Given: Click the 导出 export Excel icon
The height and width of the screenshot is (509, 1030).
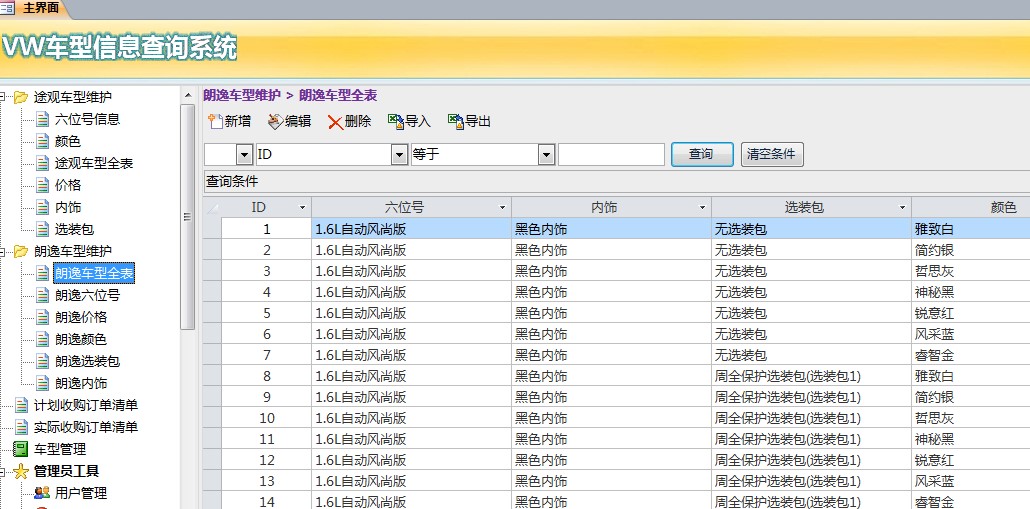Looking at the screenshot, I should pyautogui.click(x=455, y=122).
